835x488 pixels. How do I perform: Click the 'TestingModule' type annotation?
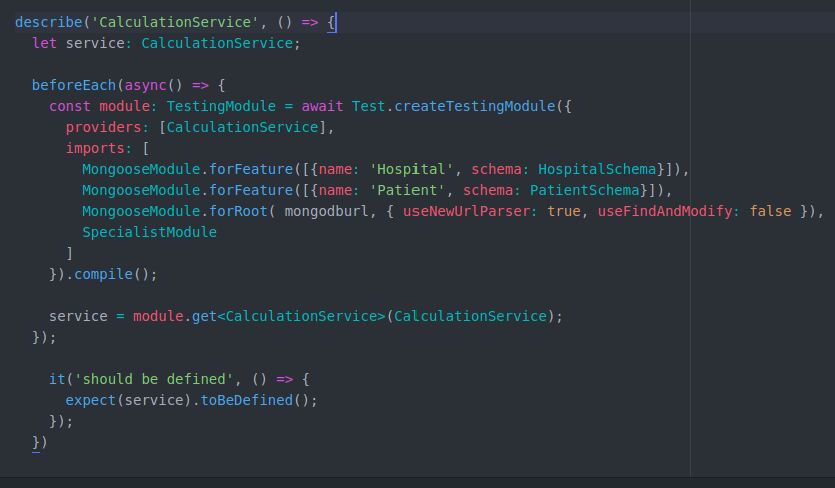pos(221,106)
